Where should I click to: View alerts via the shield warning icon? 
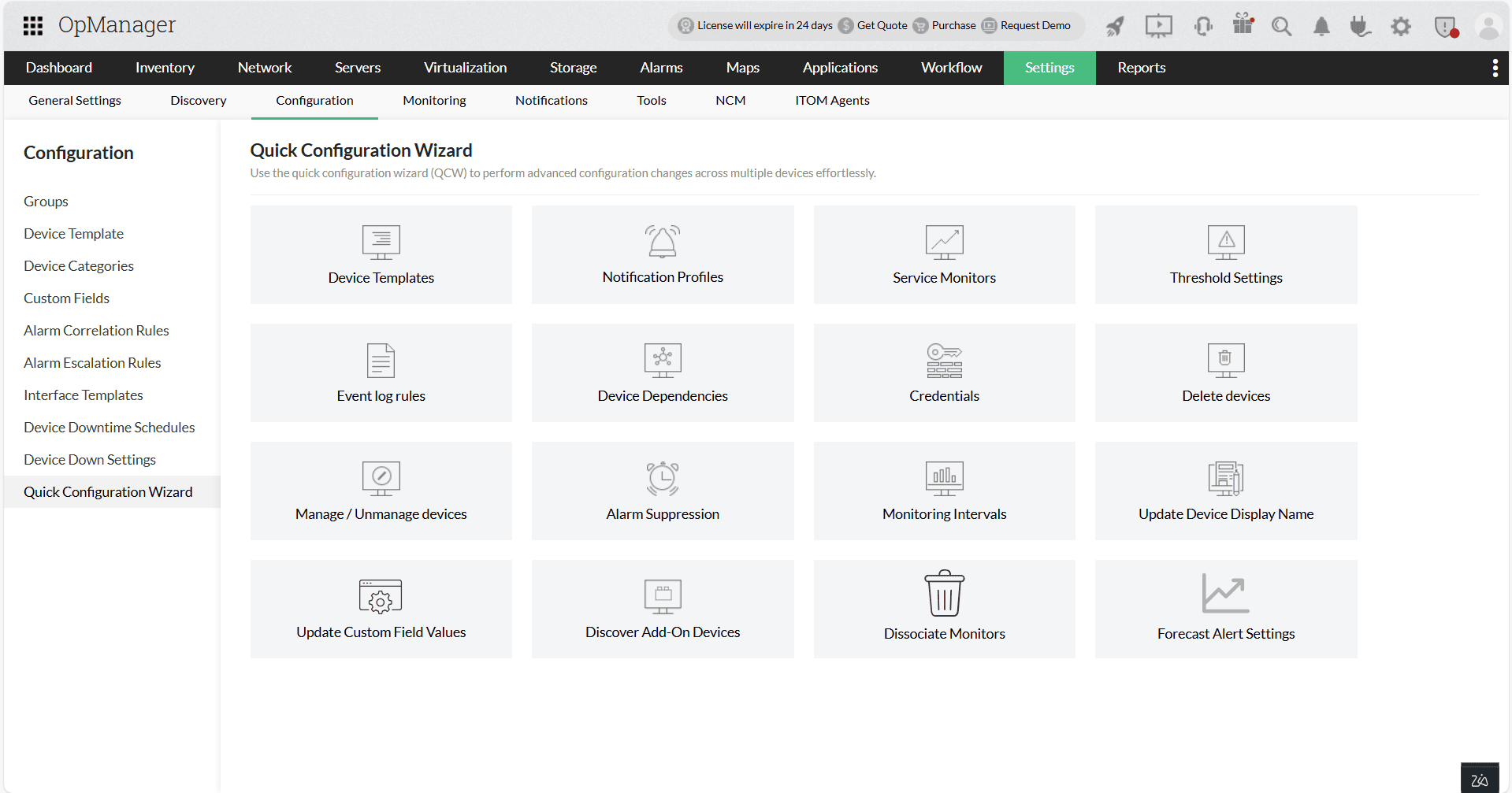coord(1446,26)
